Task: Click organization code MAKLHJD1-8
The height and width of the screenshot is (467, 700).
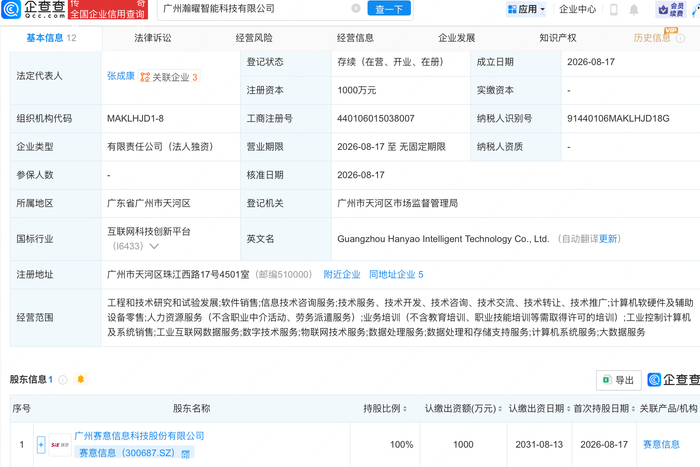Action: click(135, 118)
